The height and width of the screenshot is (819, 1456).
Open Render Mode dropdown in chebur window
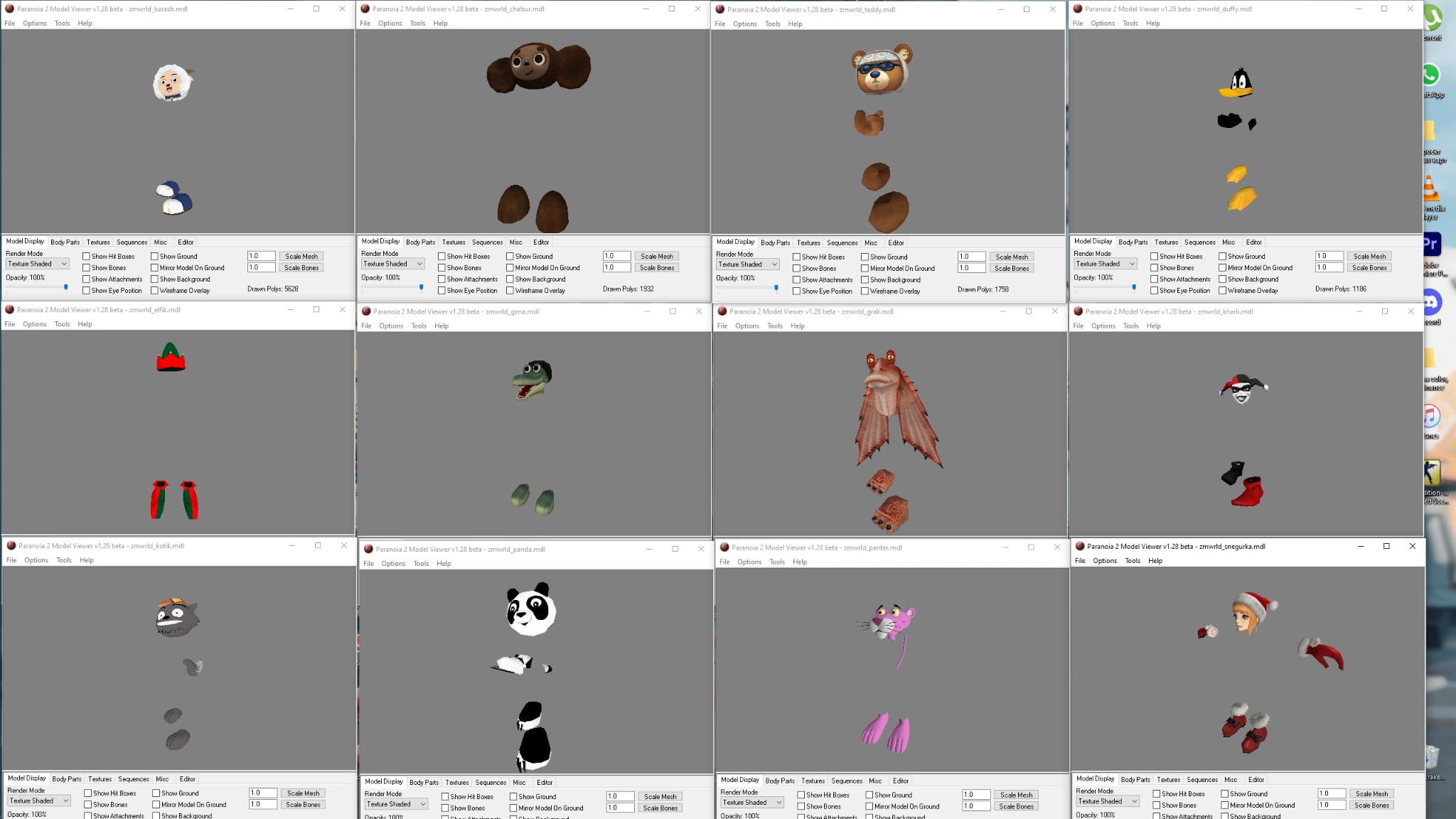click(x=392, y=264)
